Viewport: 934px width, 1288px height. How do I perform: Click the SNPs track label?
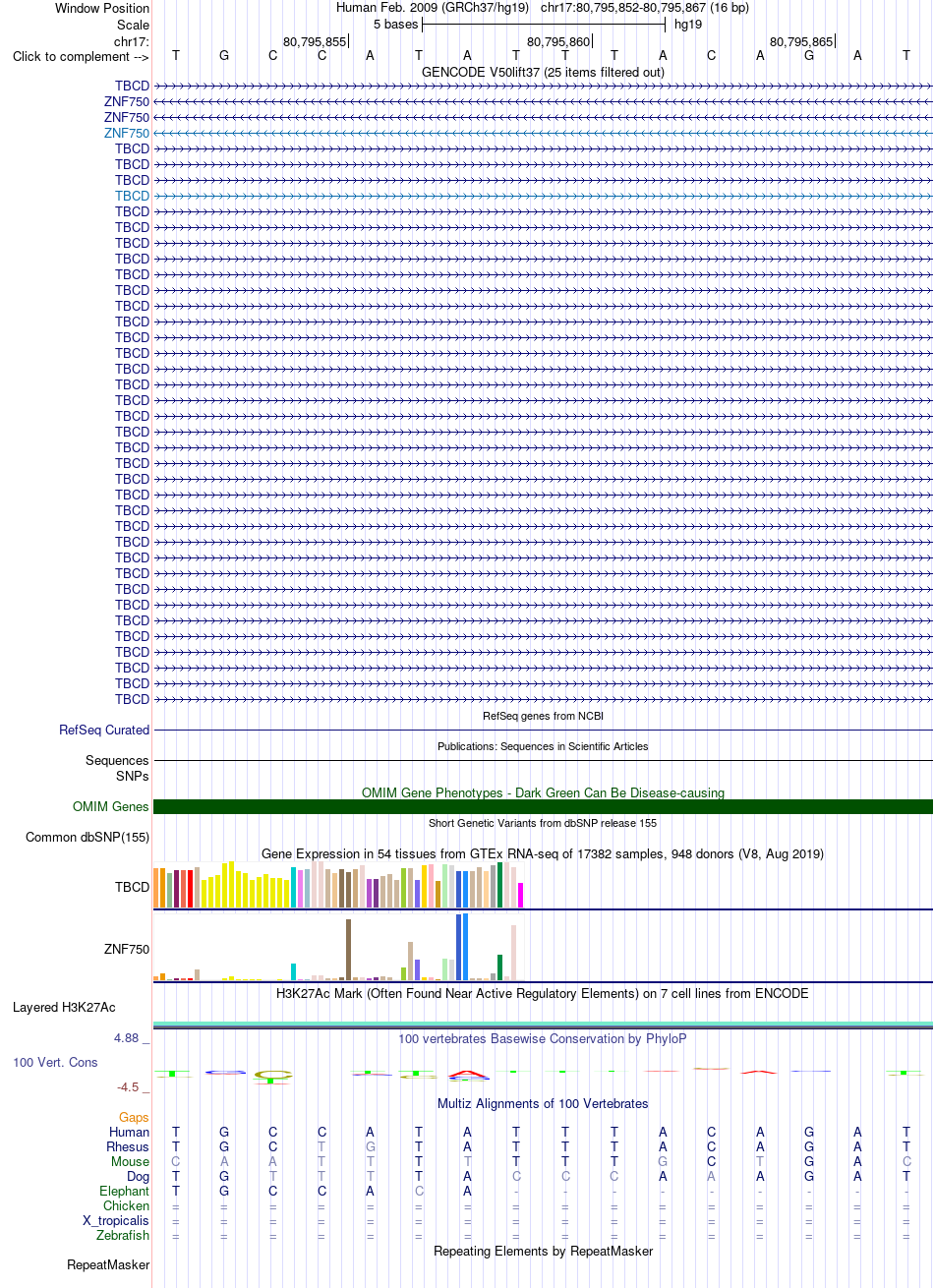[x=132, y=776]
